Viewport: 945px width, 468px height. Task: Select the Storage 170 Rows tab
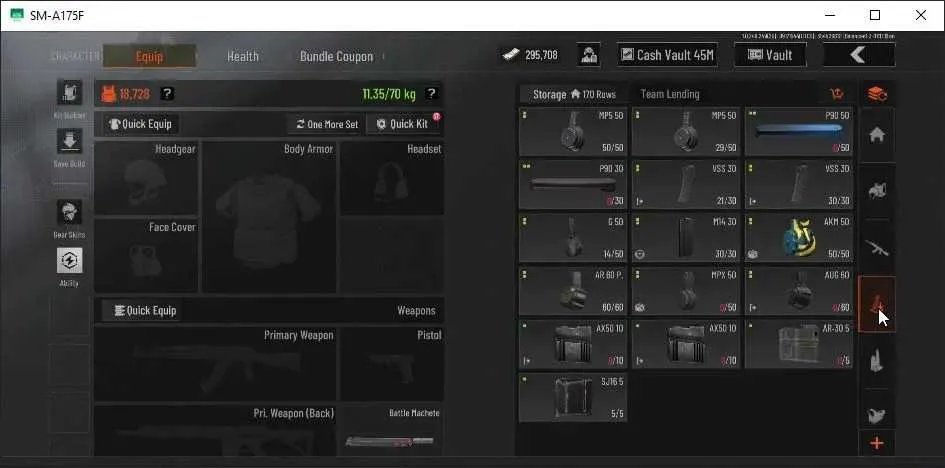click(573, 94)
